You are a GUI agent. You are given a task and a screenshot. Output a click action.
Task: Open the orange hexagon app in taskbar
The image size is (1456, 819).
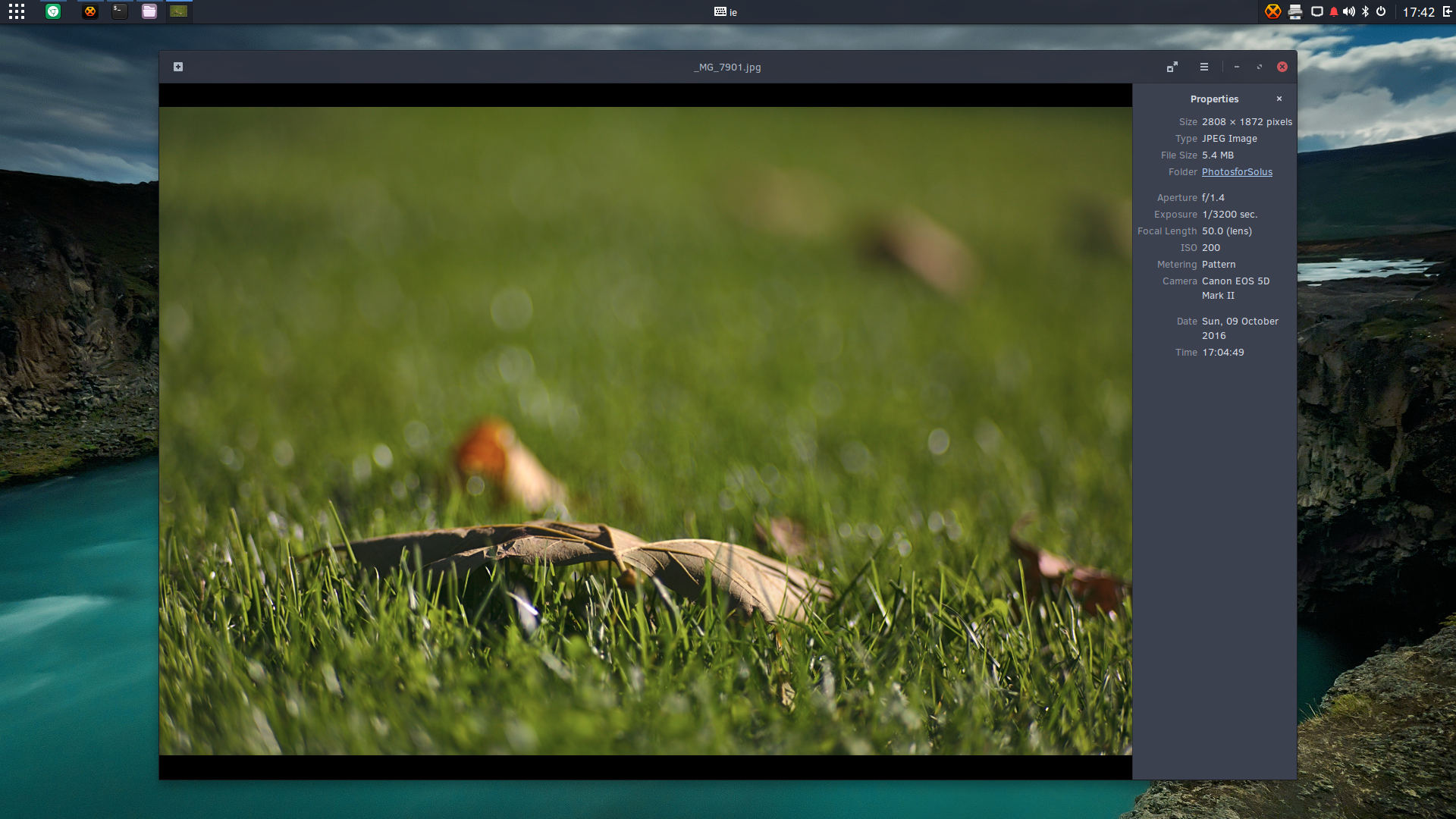pyautogui.click(x=90, y=11)
